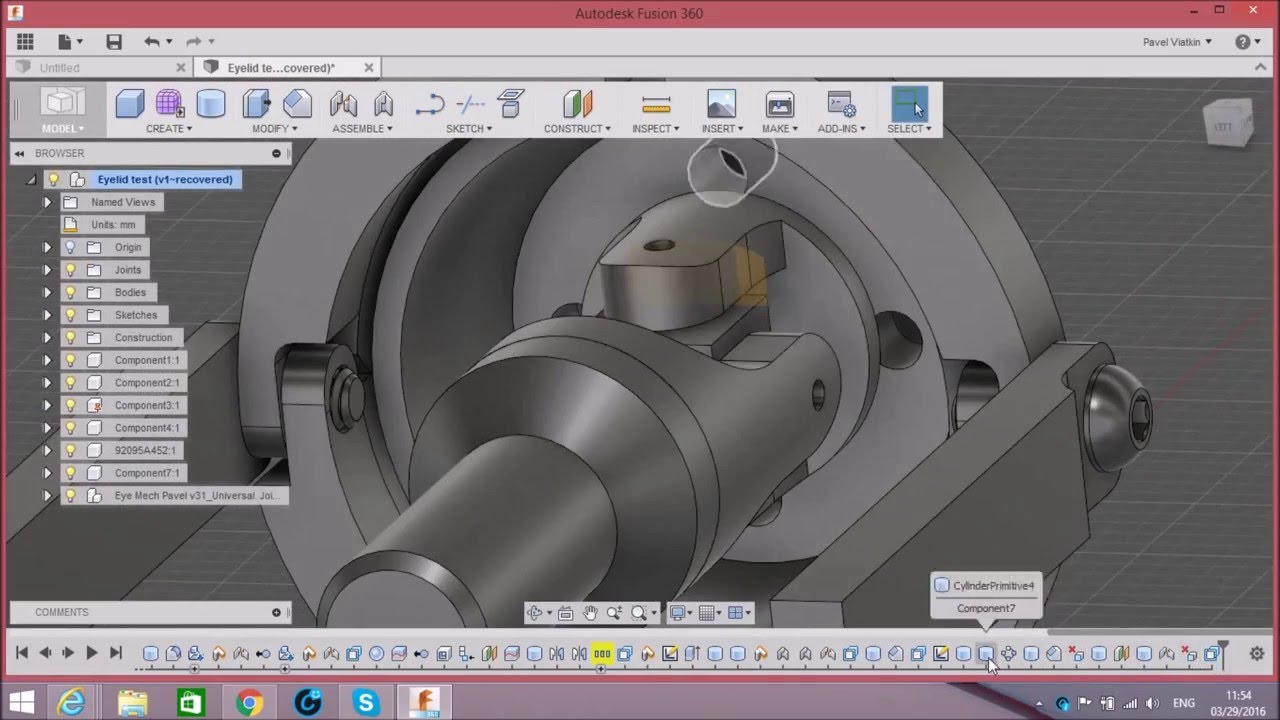Select the Measure tool in Inspect
This screenshot has height=720, width=1280.
(x=656, y=104)
